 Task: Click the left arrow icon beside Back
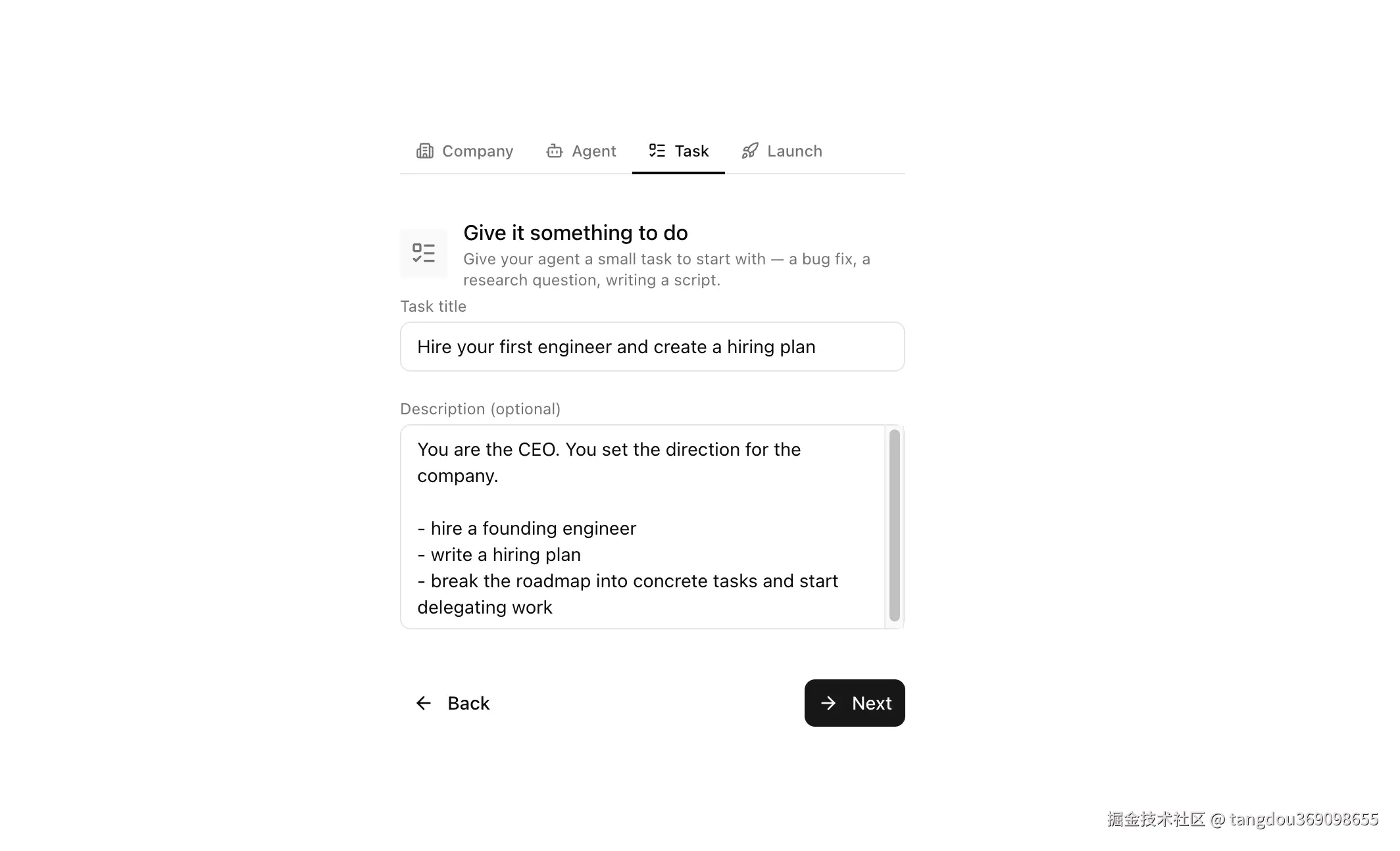click(424, 703)
